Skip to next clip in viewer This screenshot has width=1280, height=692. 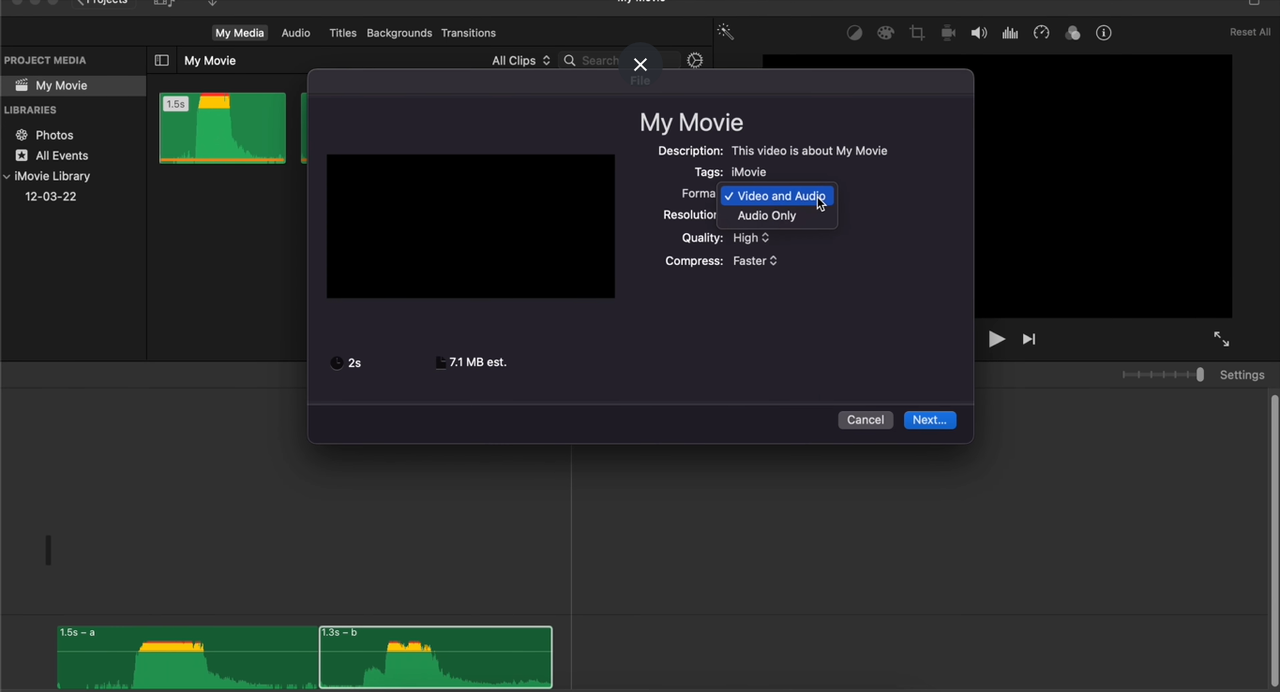click(x=1028, y=339)
